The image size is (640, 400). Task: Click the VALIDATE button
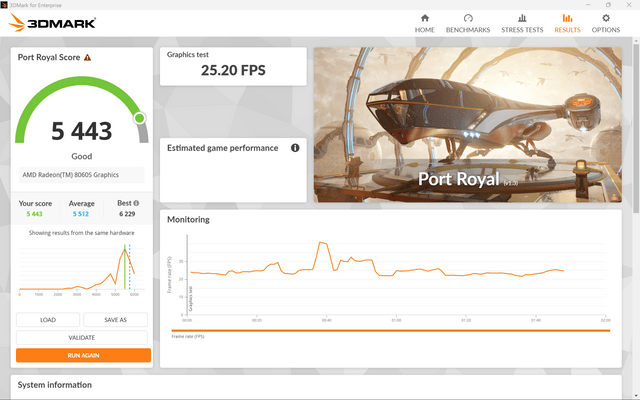click(82, 338)
